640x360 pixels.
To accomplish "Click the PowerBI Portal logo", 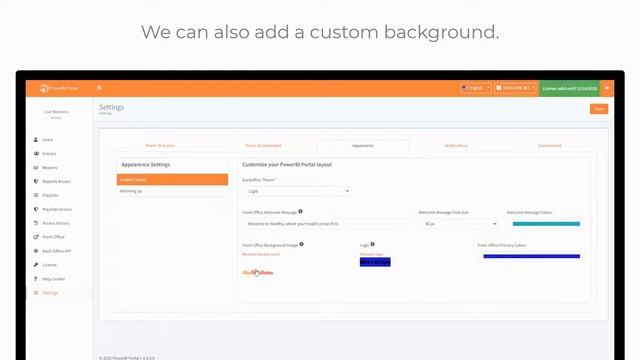I will point(59,88).
